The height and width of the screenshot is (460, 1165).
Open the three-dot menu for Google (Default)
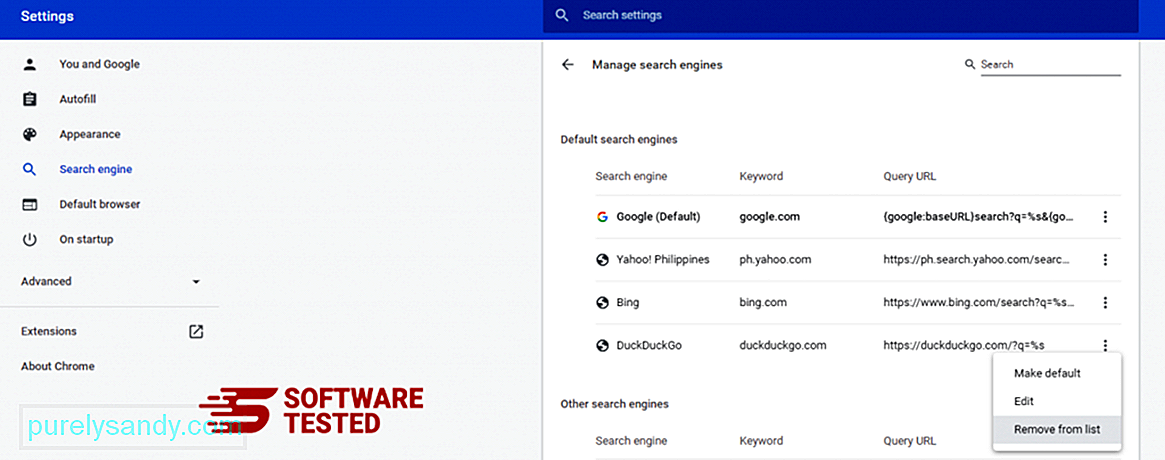(1105, 217)
